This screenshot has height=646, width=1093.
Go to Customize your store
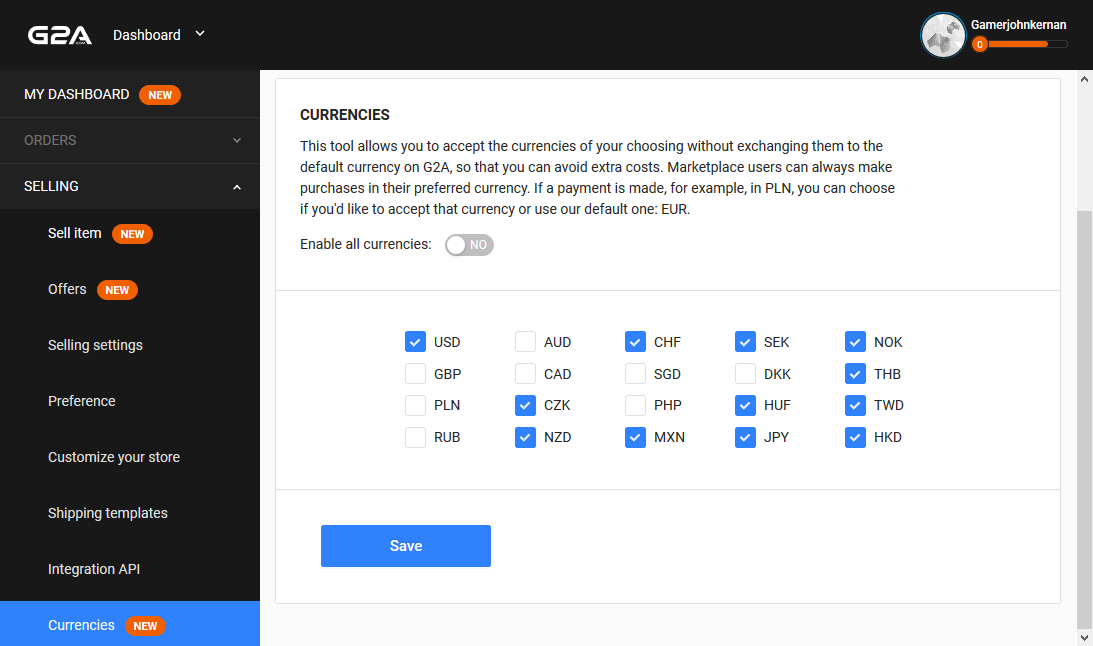tap(114, 457)
